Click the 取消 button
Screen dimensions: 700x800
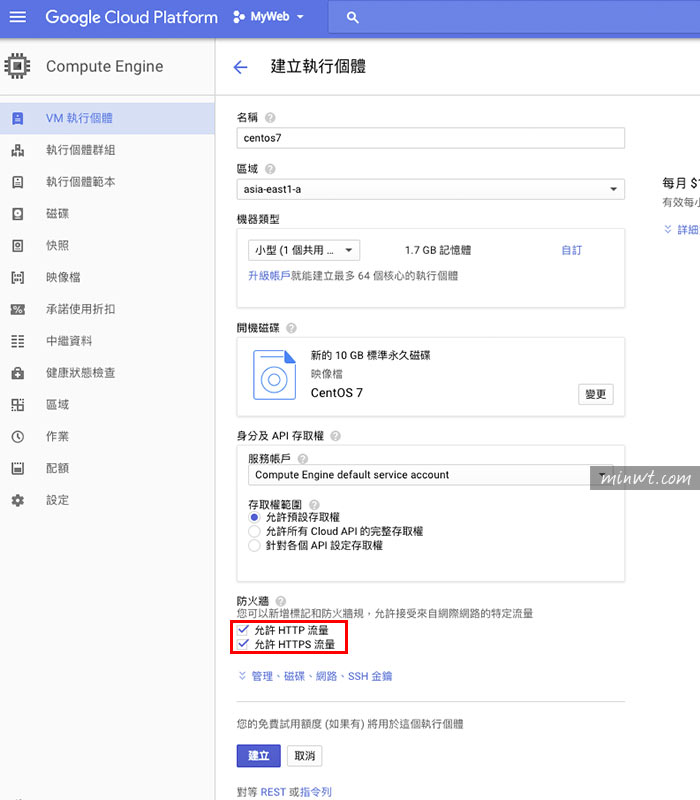(x=305, y=756)
